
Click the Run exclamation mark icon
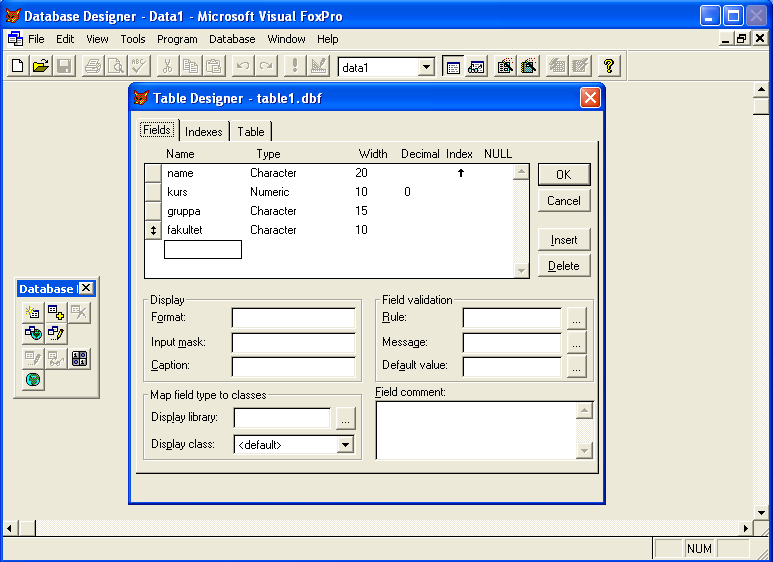coord(295,66)
